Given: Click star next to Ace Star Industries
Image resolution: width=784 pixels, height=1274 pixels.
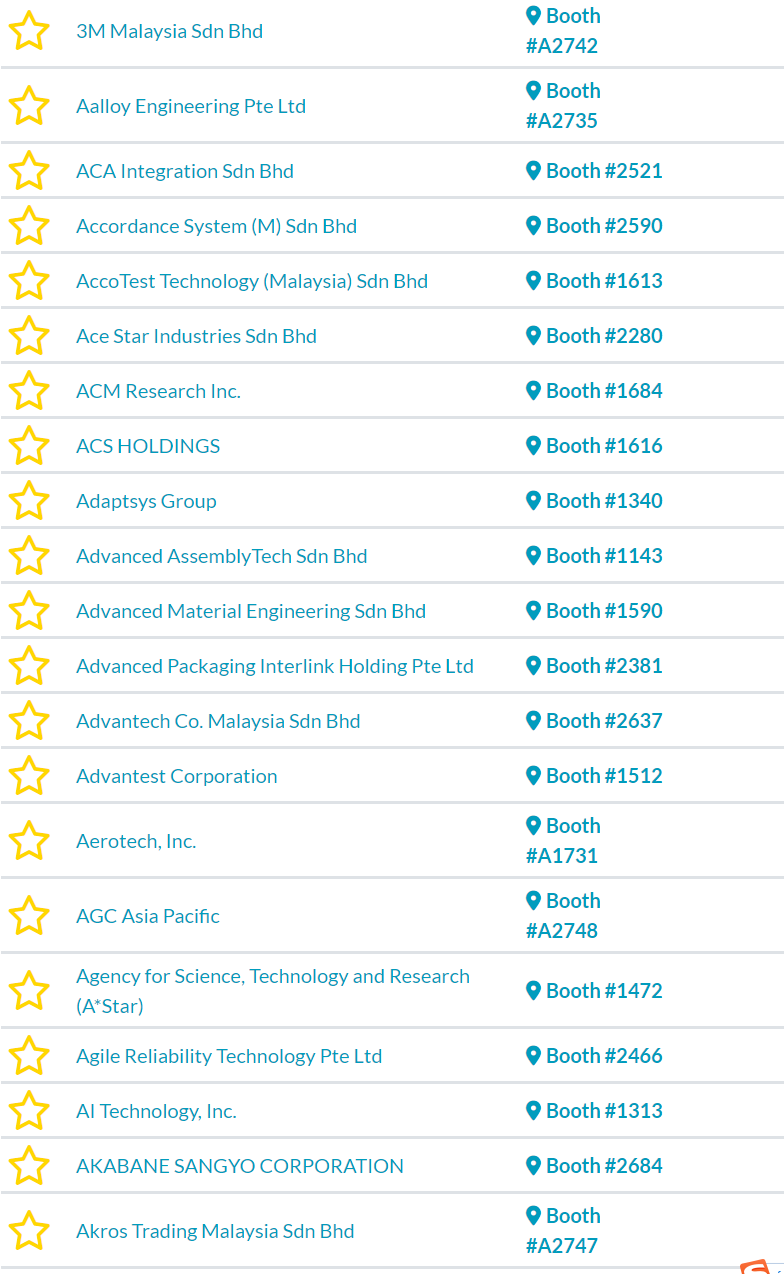Looking at the screenshot, I should click(29, 336).
